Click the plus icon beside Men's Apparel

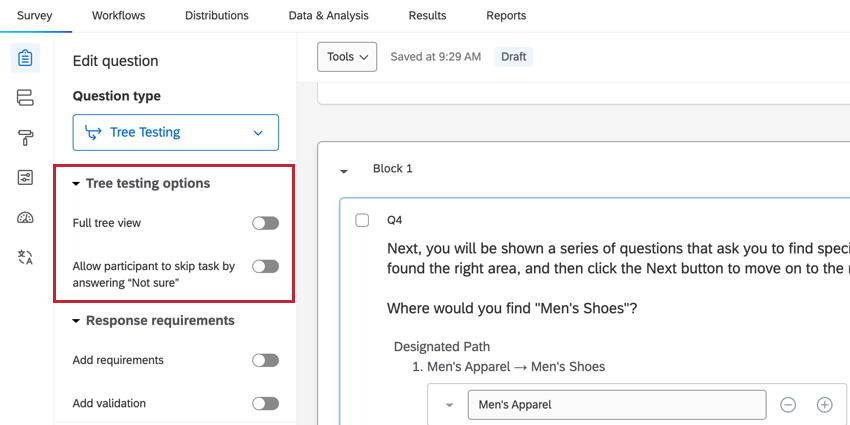(825, 405)
